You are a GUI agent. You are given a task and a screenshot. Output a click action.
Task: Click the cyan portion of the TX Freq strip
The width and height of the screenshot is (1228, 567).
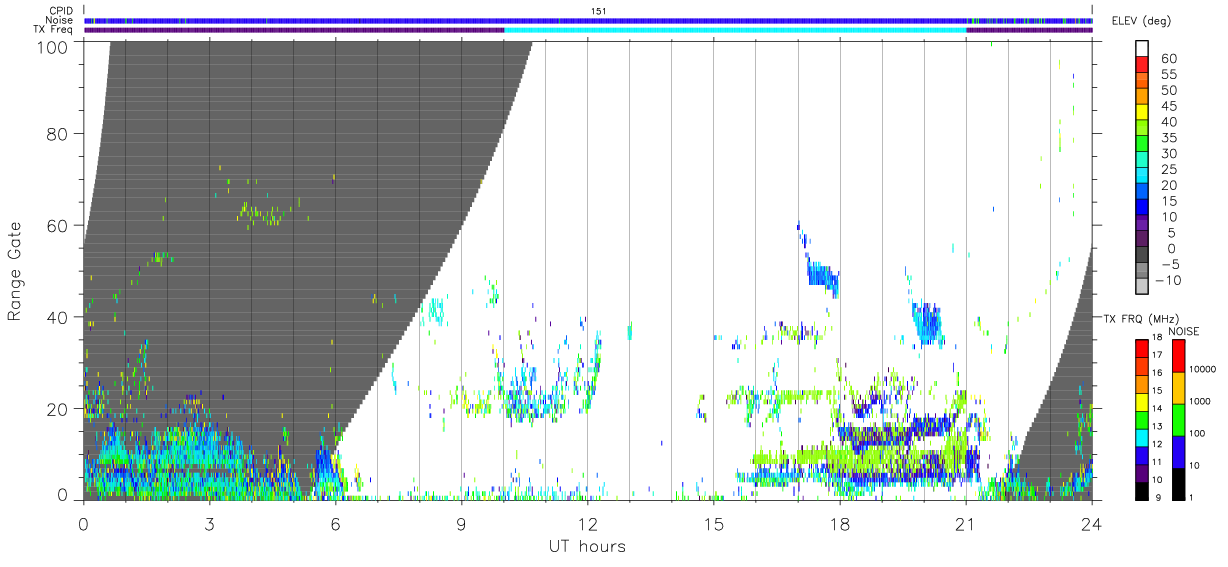[735, 30]
